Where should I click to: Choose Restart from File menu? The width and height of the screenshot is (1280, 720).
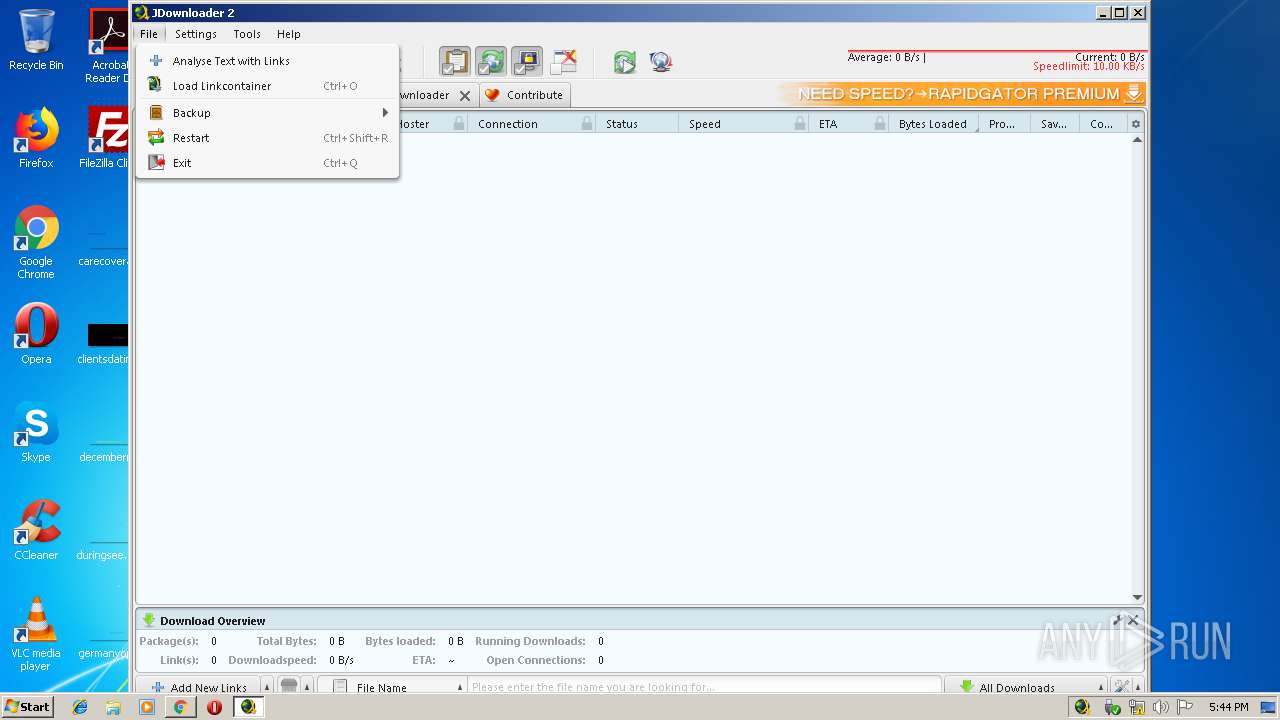[x=267, y=138]
